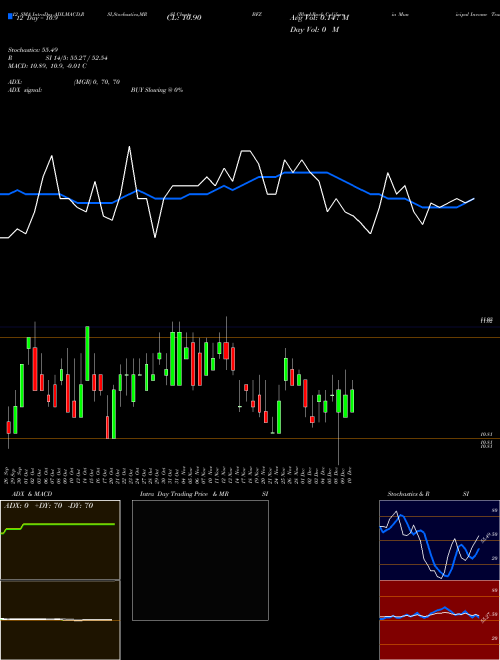500x660 pixels.
Task: Click the 'SI 14/3: 55.27 / 52.54' reading
Action: coord(77,58)
